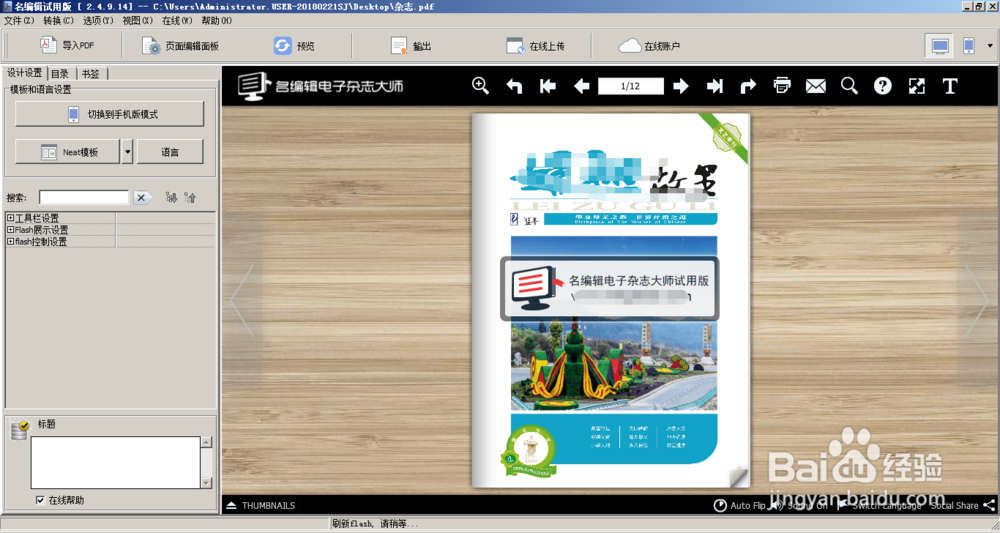Click the settings search input field
This screenshot has height=533, width=1000.
click(x=84, y=198)
